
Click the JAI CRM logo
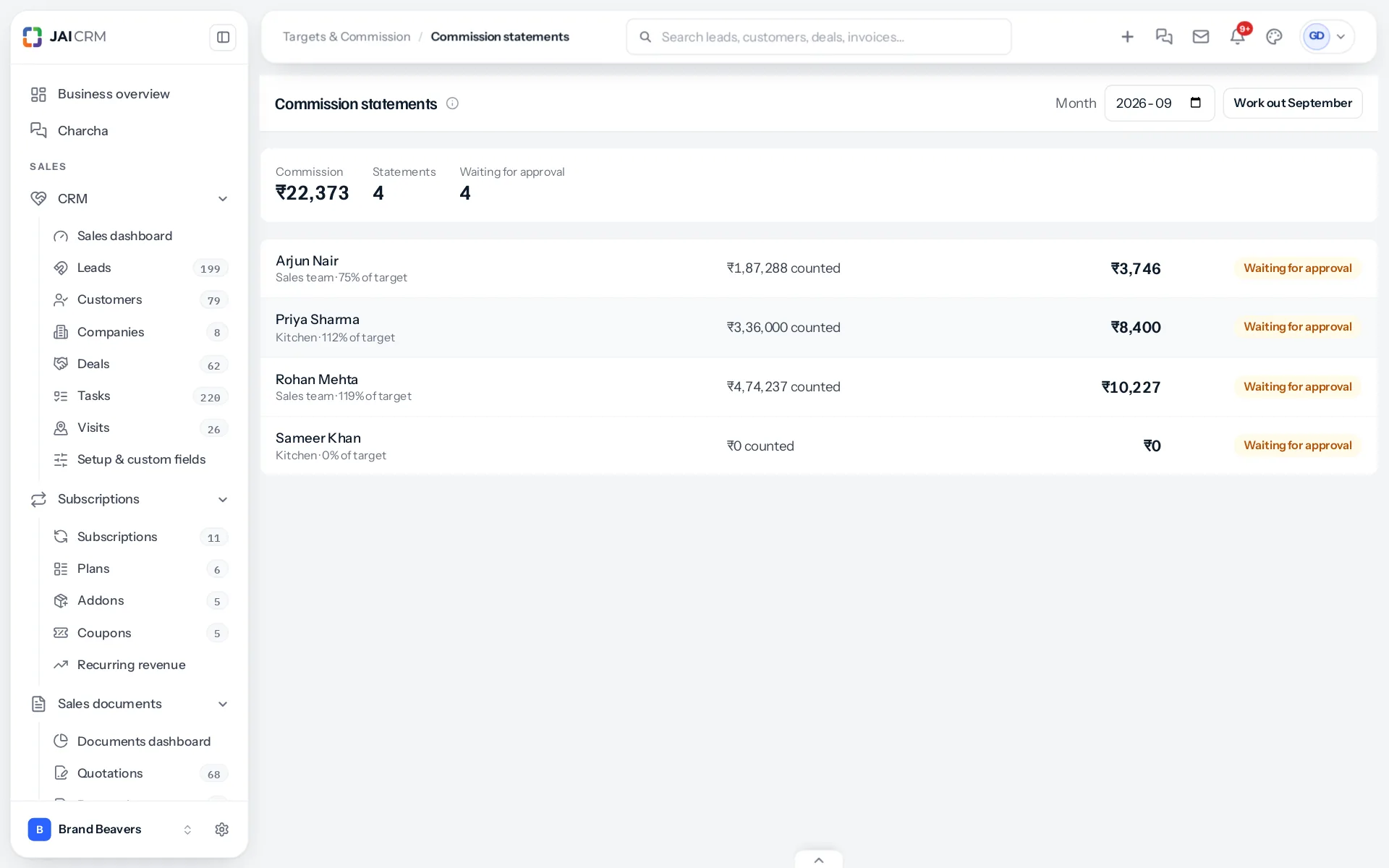point(64,36)
